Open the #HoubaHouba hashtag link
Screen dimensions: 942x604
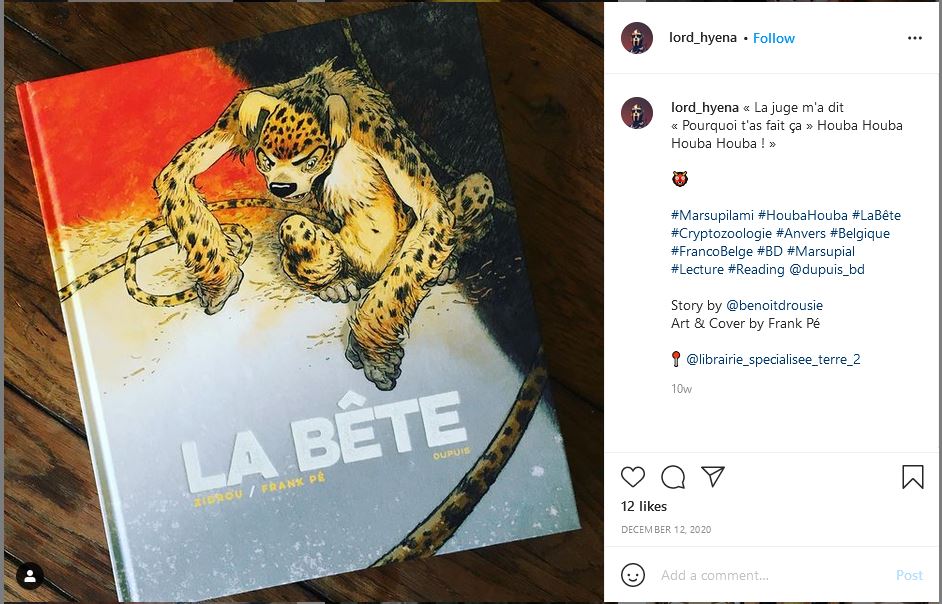coord(803,215)
